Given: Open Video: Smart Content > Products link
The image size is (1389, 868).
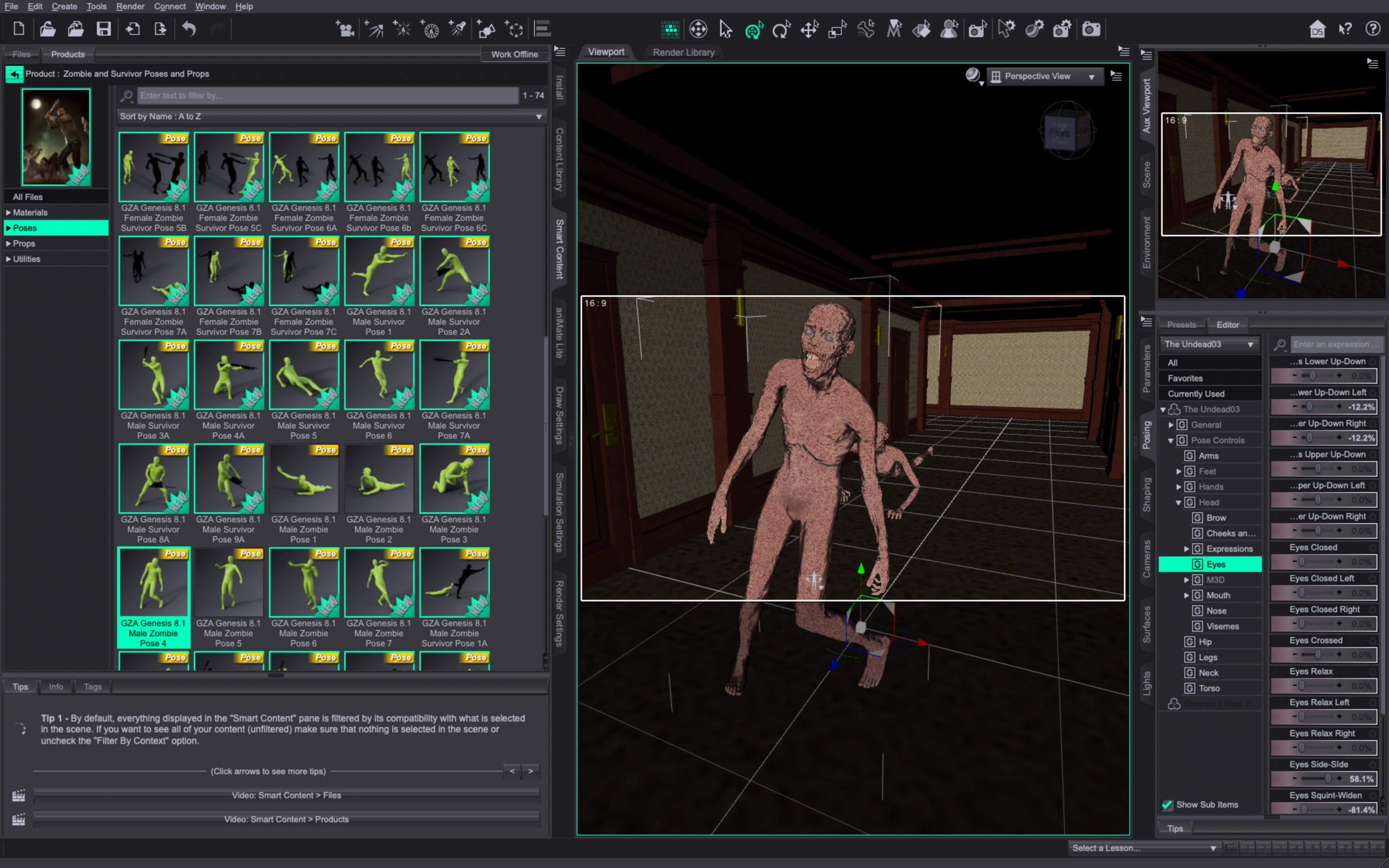Looking at the screenshot, I should [x=286, y=819].
